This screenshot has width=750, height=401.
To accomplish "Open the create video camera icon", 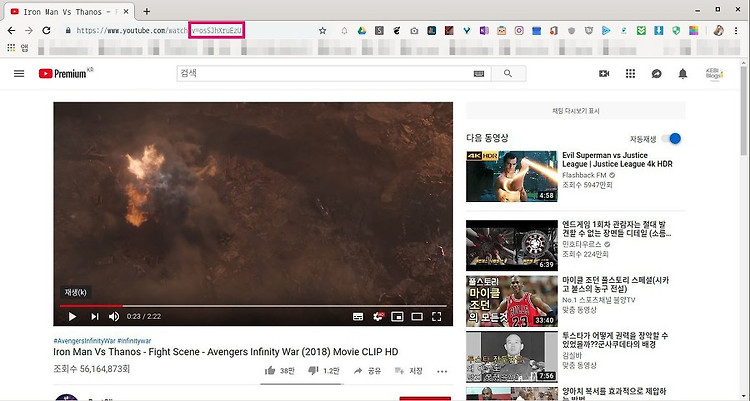I will (604, 74).
